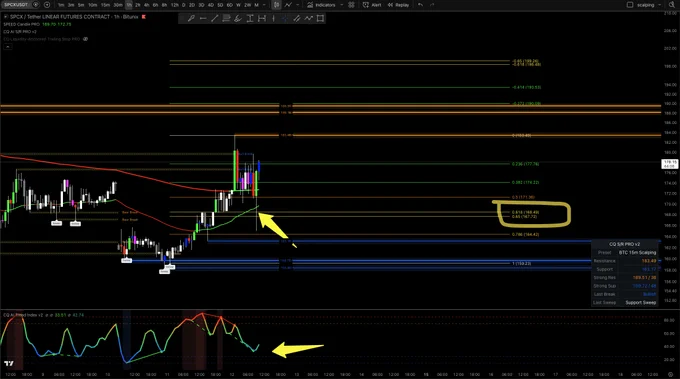Click the TradingView logo bottom left
Image resolution: width=680 pixels, height=379 pixels.
point(9,363)
